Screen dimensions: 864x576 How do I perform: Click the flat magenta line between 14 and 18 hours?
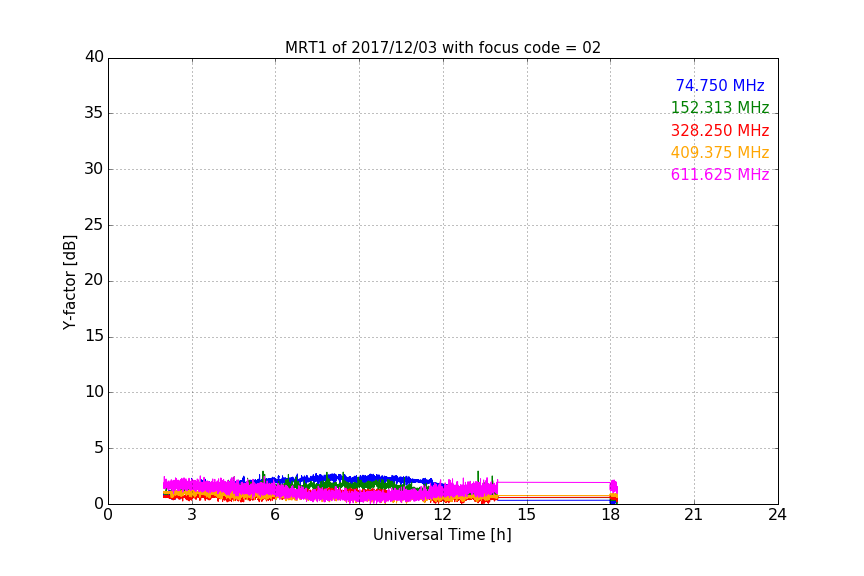point(554,482)
